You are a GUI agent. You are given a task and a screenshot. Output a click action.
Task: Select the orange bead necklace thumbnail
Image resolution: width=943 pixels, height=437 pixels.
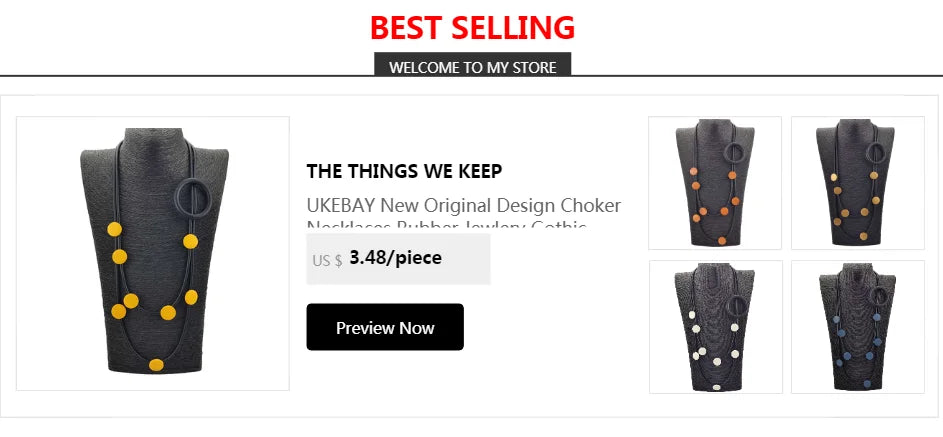tap(715, 183)
